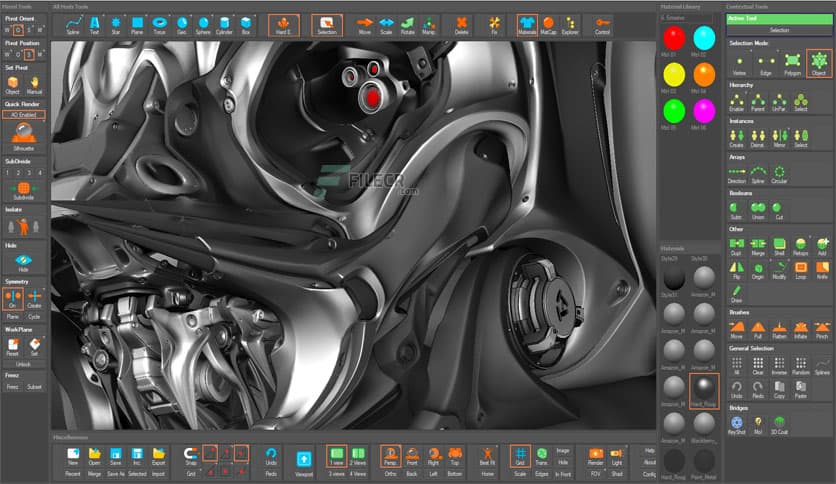Open the MatCap tool
The height and width of the screenshot is (484, 836).
tap(547, 23)
